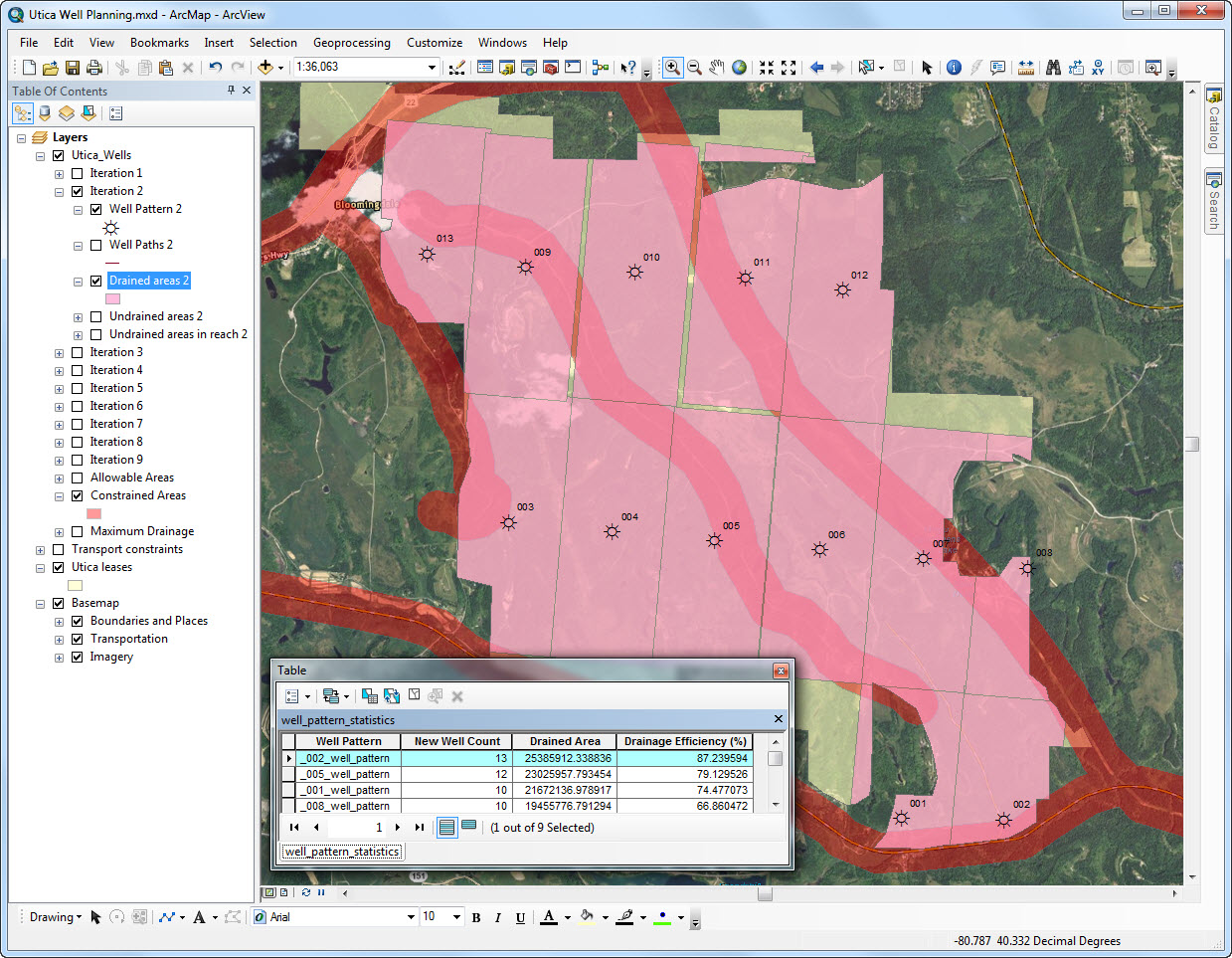Open the Bookmarks menu
Viewport: 1232px width, 958px height.
(x=159, y=43)
